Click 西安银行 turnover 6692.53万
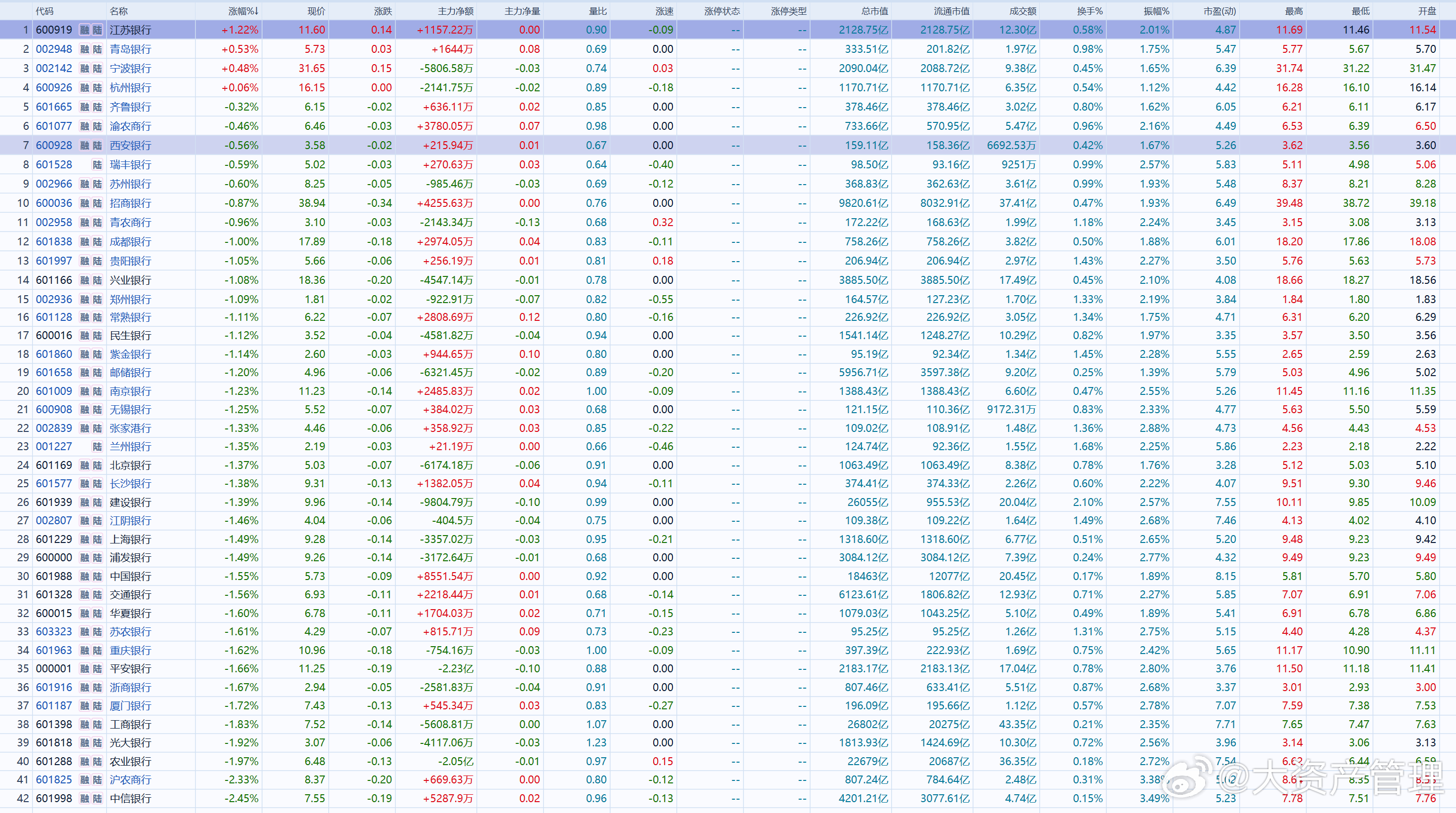The width and height of the screenshot is (1456, 813). point(1011,145)
